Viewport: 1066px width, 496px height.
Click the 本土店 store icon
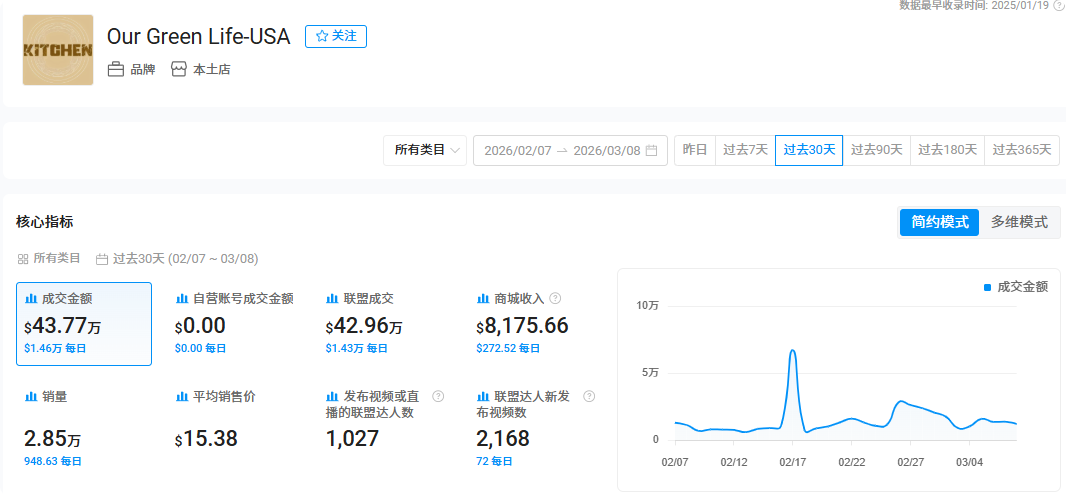tap(179, 70)
